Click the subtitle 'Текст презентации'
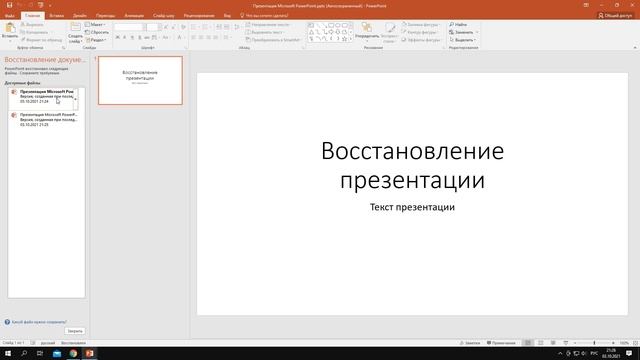Image resolution: width=640 pixels, height=360 pixels. pos(412,207)
